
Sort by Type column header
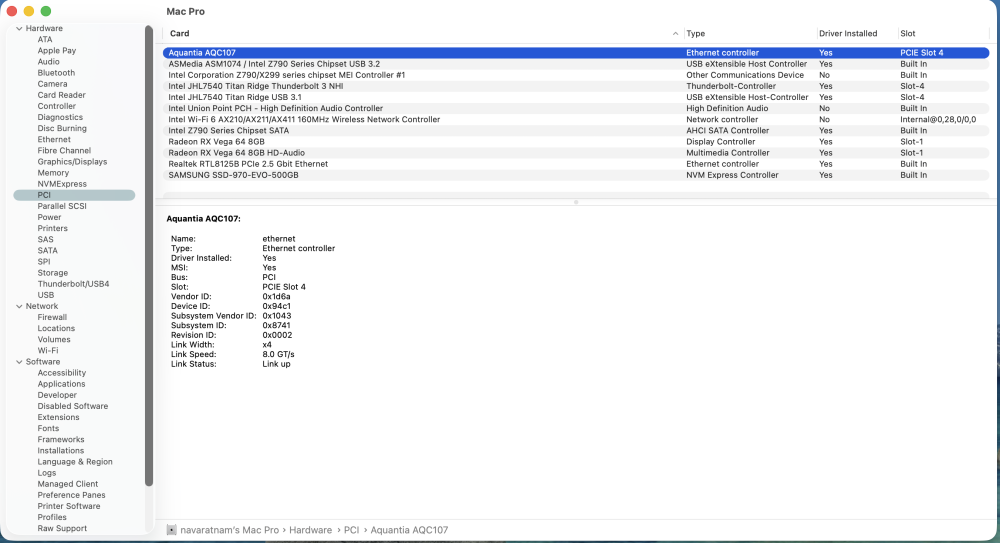tap(695, 33)
